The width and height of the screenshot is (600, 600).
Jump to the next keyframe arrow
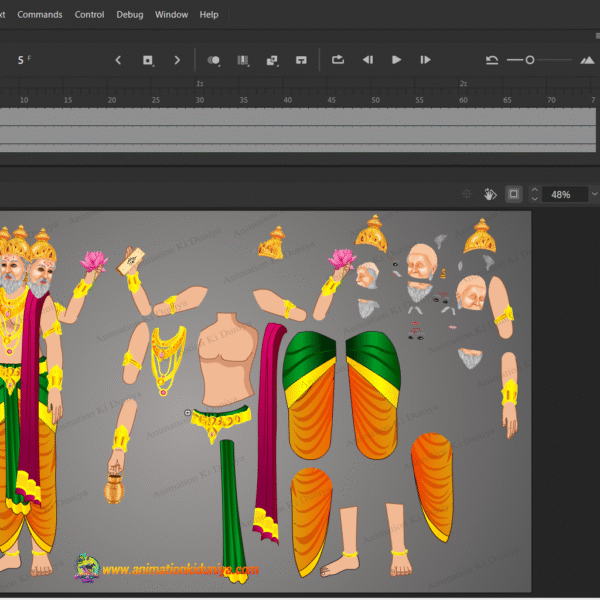(x=177, y=60)
